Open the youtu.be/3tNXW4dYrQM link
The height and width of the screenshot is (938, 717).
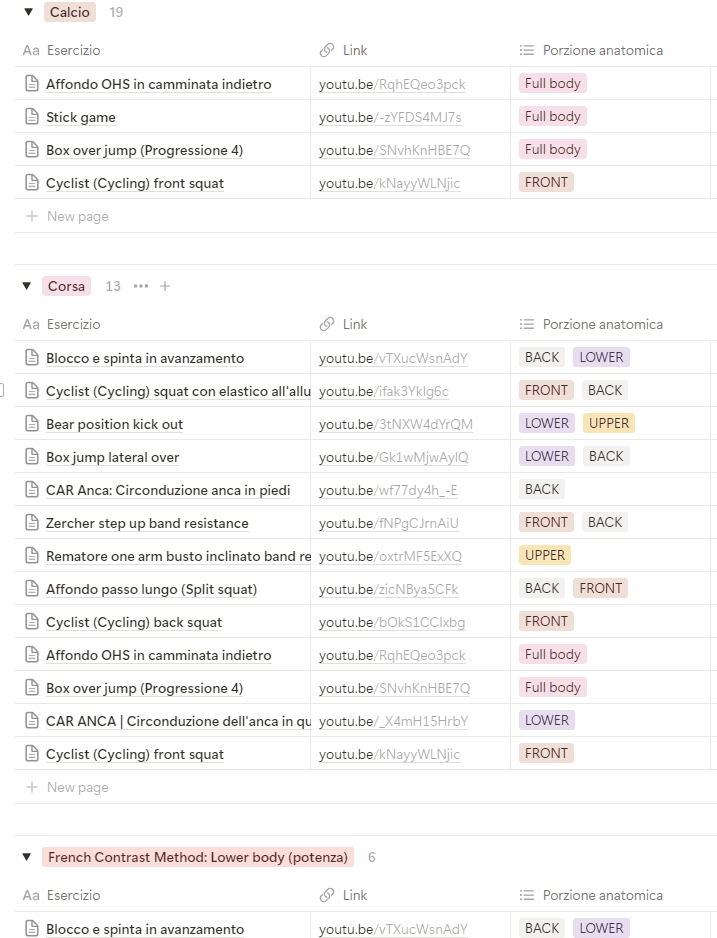click(x=395, y=424)
